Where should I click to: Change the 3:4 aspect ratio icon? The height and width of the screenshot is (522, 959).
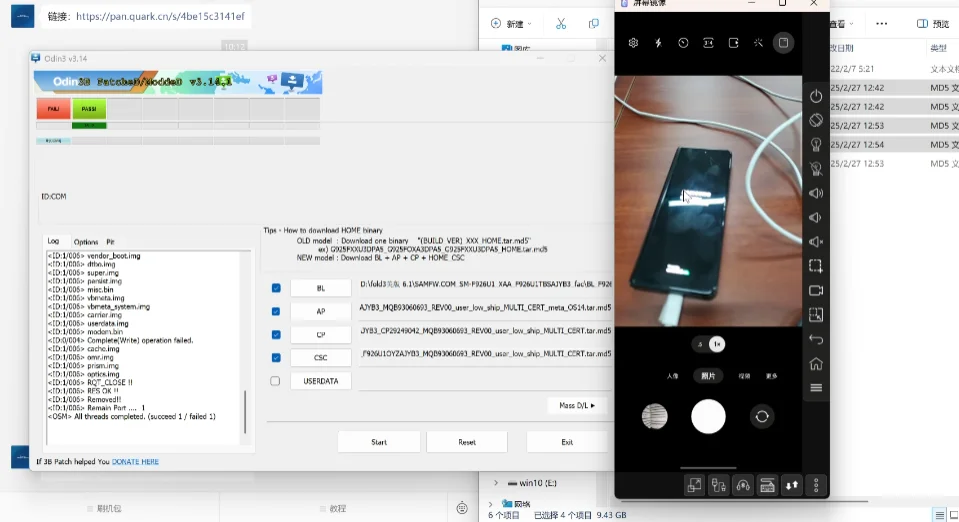[708, 43]
